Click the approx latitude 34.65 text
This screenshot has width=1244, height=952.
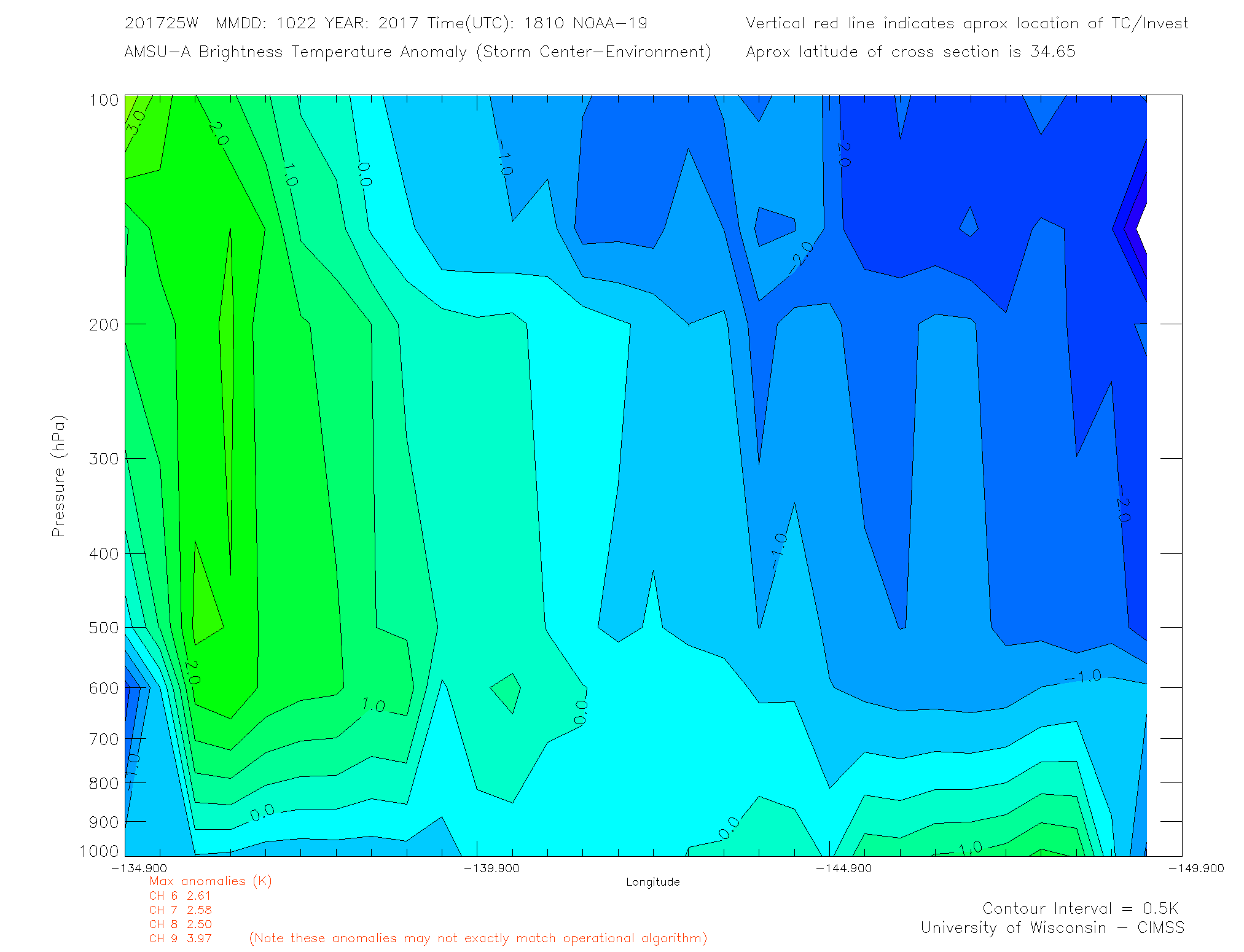pos(910,52)
